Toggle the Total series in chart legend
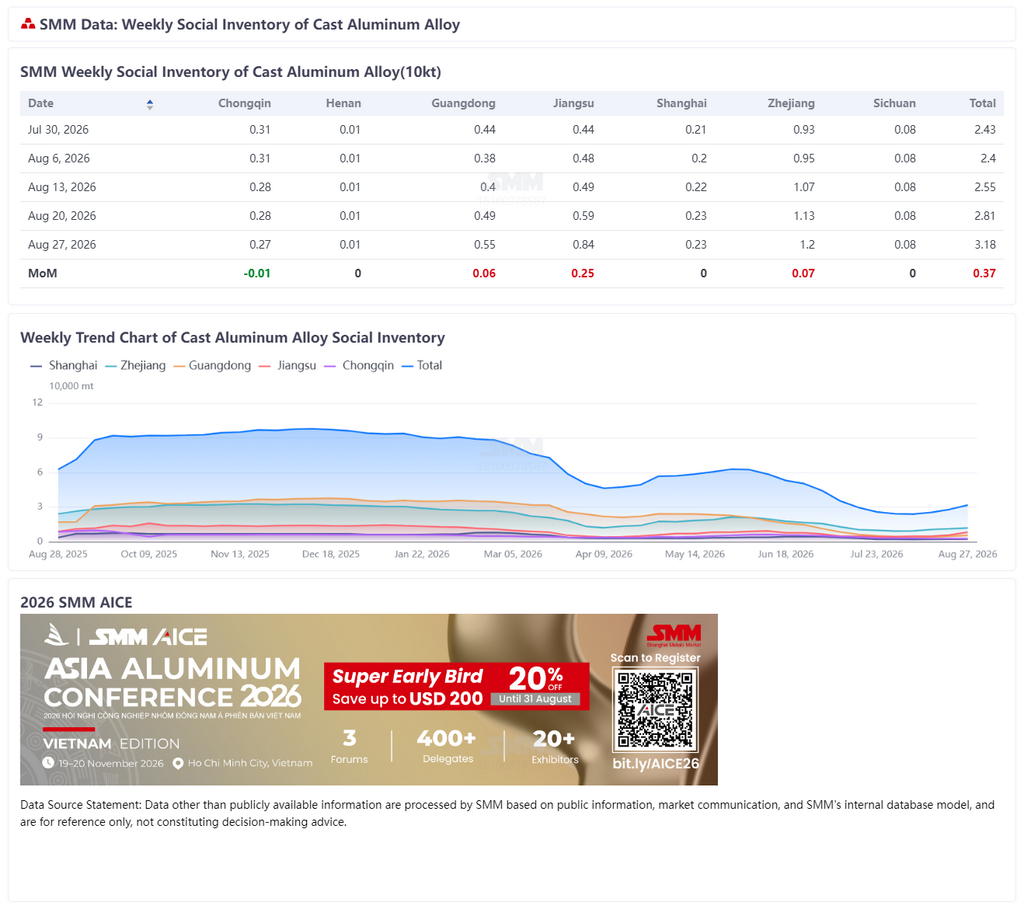 (x=422, y=365)
